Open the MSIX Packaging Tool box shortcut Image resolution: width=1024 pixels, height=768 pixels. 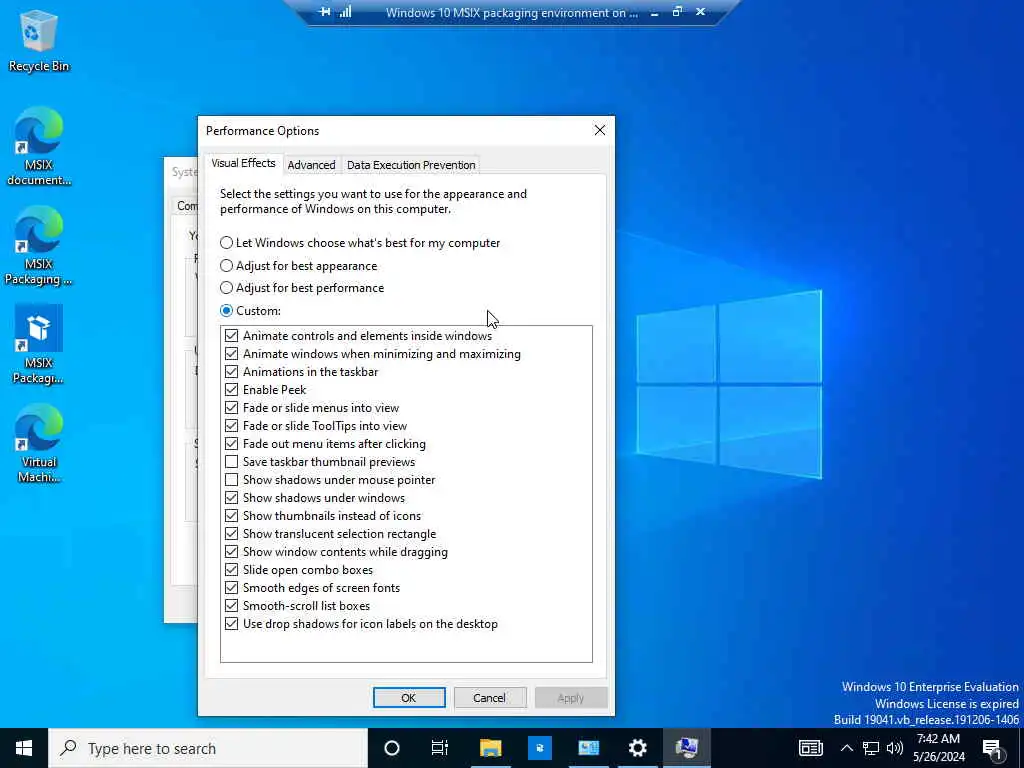38,345
